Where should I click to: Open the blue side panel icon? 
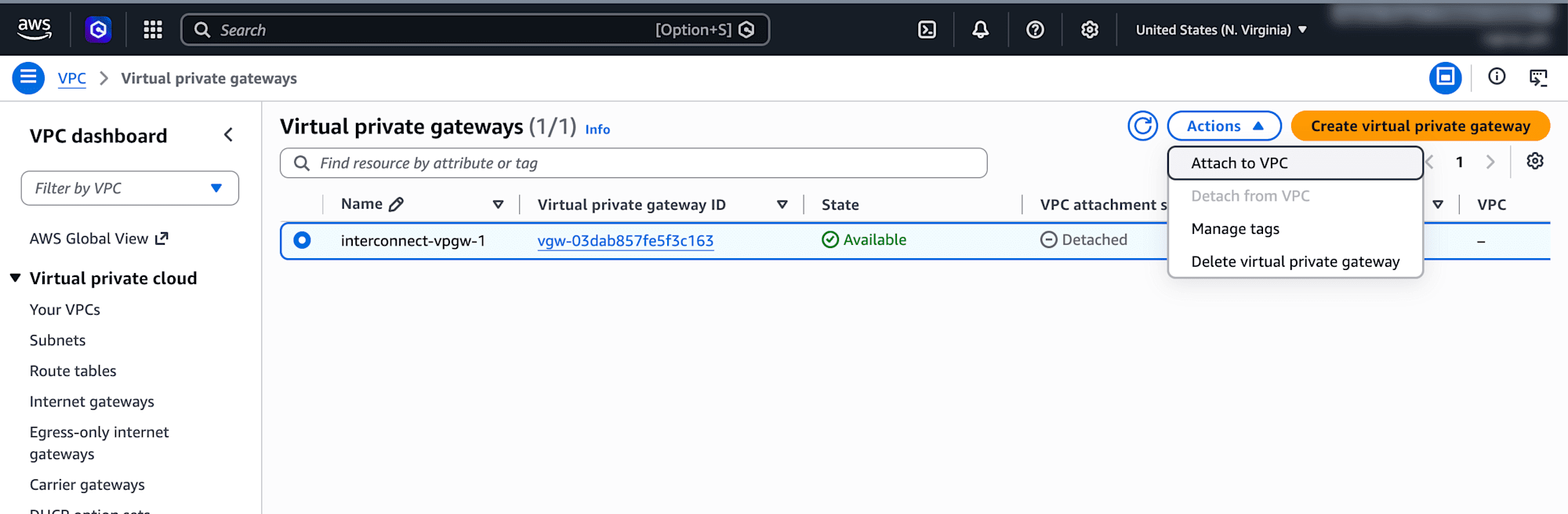point(1445,78)
